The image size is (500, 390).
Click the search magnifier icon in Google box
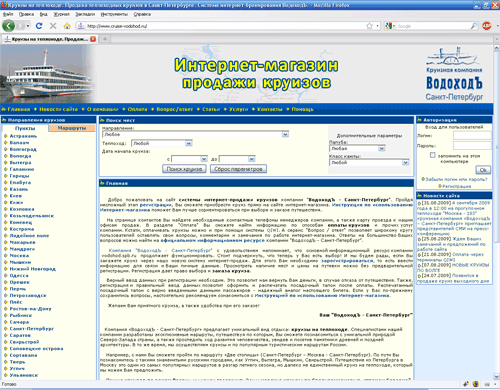point(473,26)
